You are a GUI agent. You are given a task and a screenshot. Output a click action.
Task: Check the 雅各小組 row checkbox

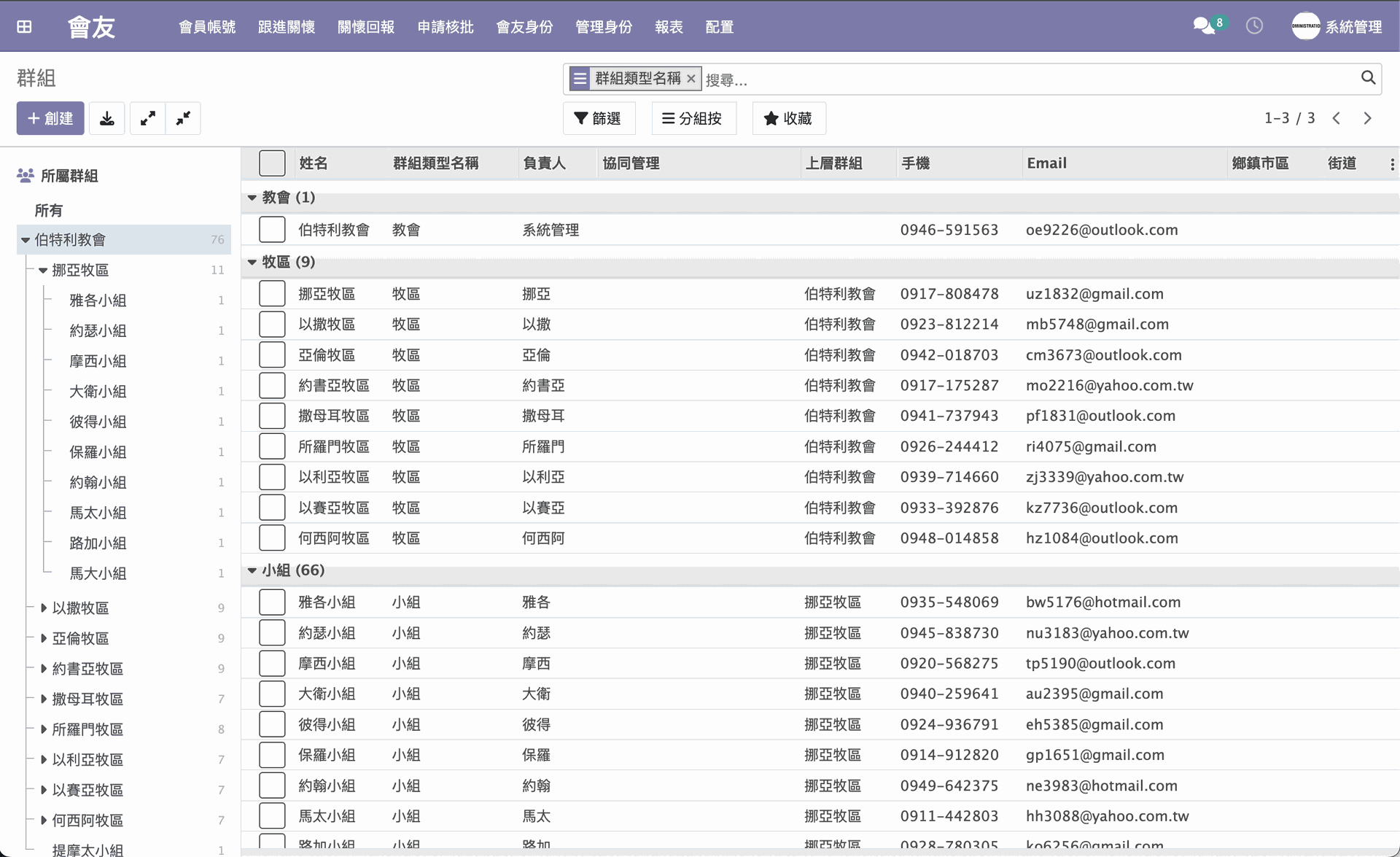(x=272, y=602)
